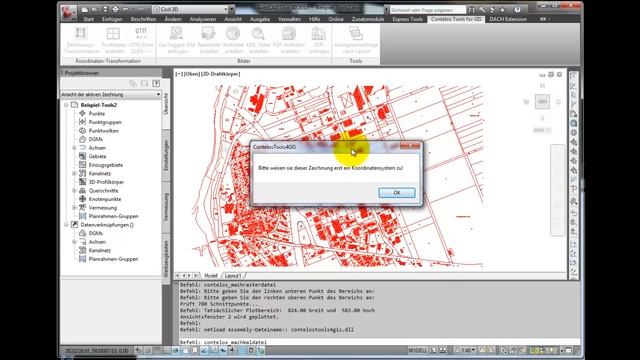Screen dimensions: 640x360
Task: Switch to the Layout1 tab
Action: (x=233, y=276)
